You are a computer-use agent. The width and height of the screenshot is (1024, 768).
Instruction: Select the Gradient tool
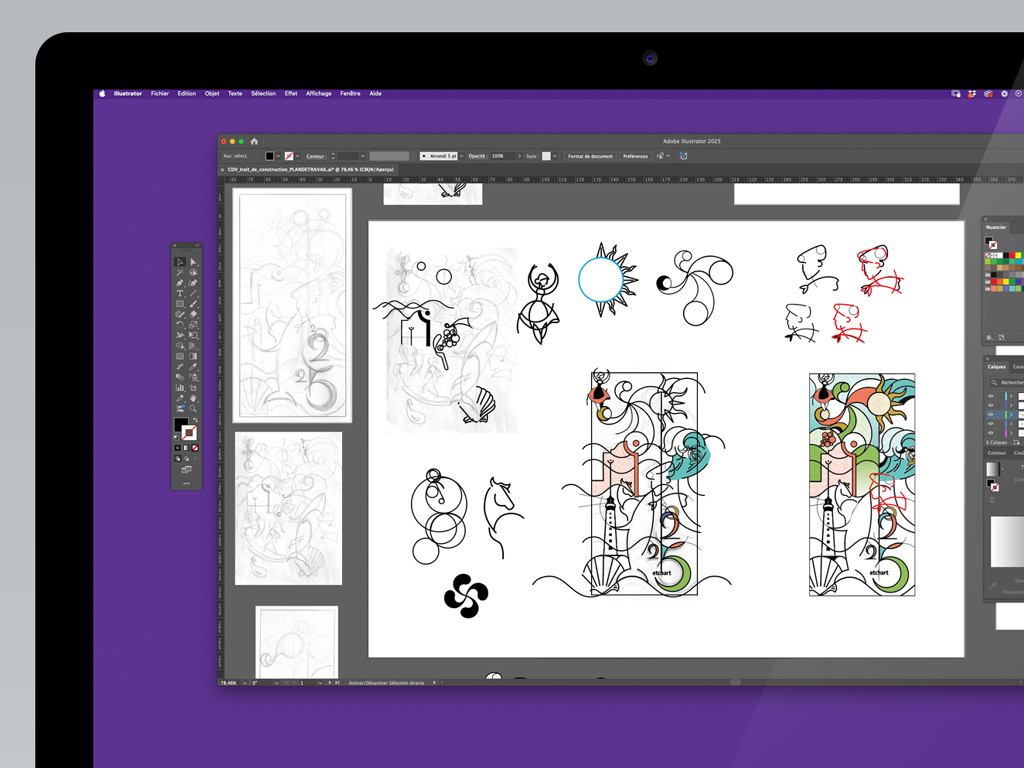coord(193,356)
